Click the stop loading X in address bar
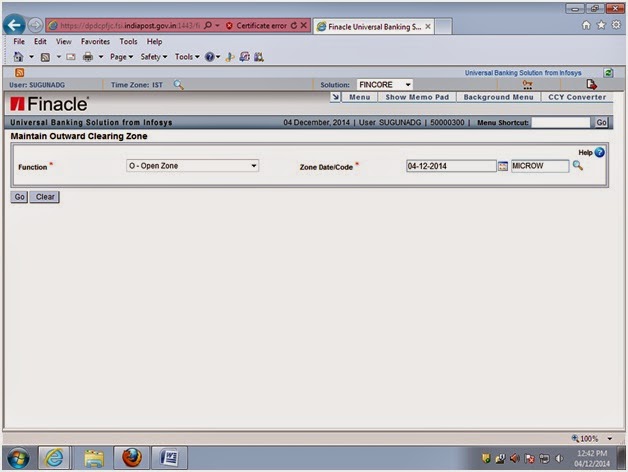 coord(304,25)
